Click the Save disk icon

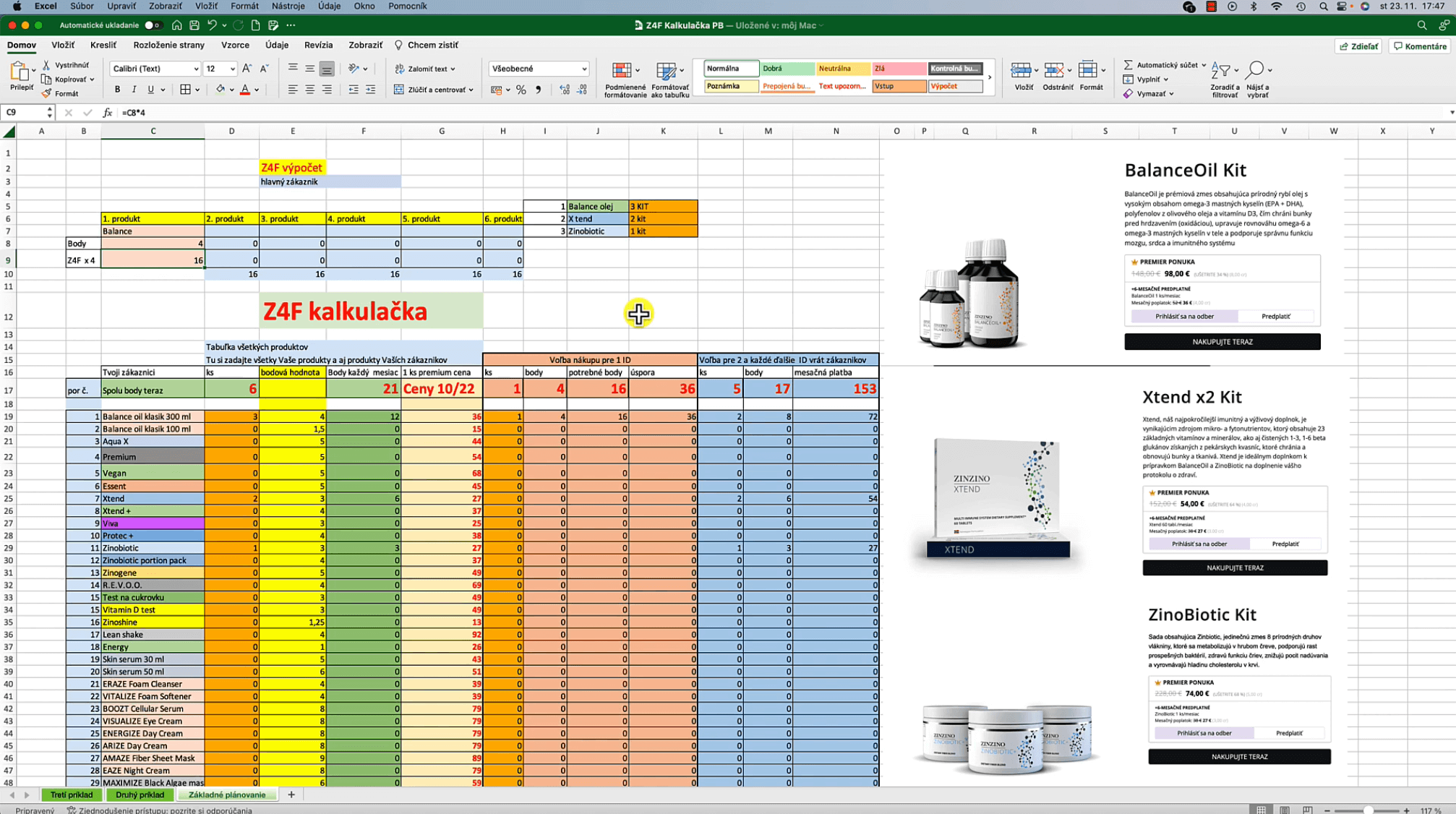194,25
